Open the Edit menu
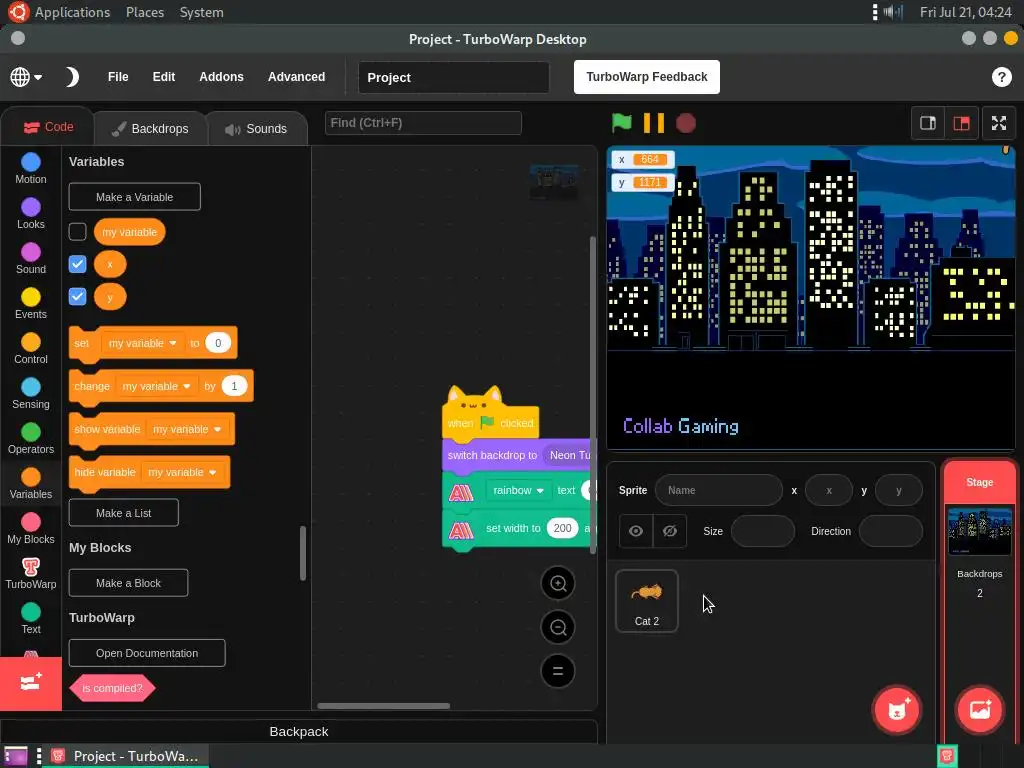Viewport: 1024px width, 768px height. (x=164, y=77)
